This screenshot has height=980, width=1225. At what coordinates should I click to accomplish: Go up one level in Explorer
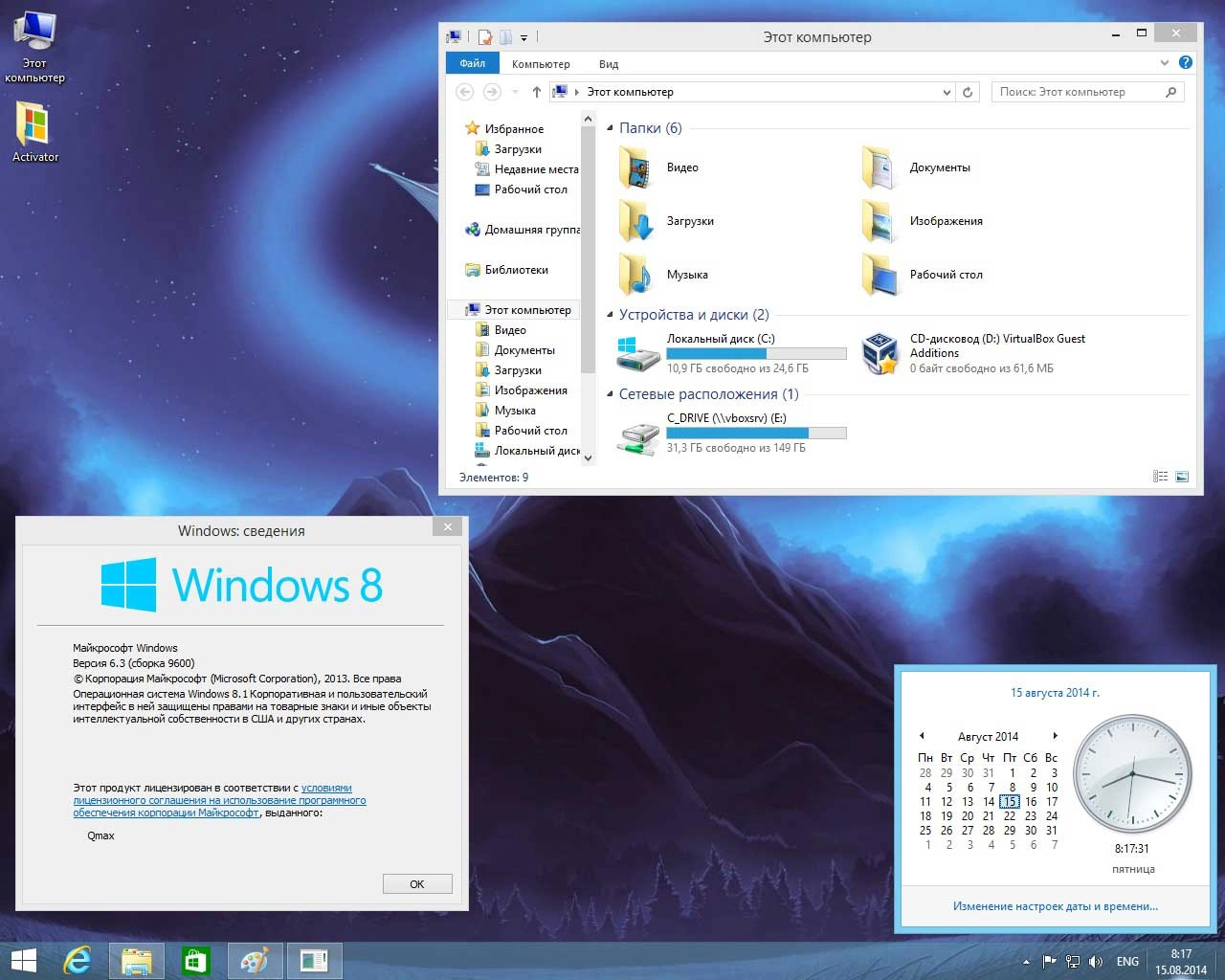[x=536, y=92]
